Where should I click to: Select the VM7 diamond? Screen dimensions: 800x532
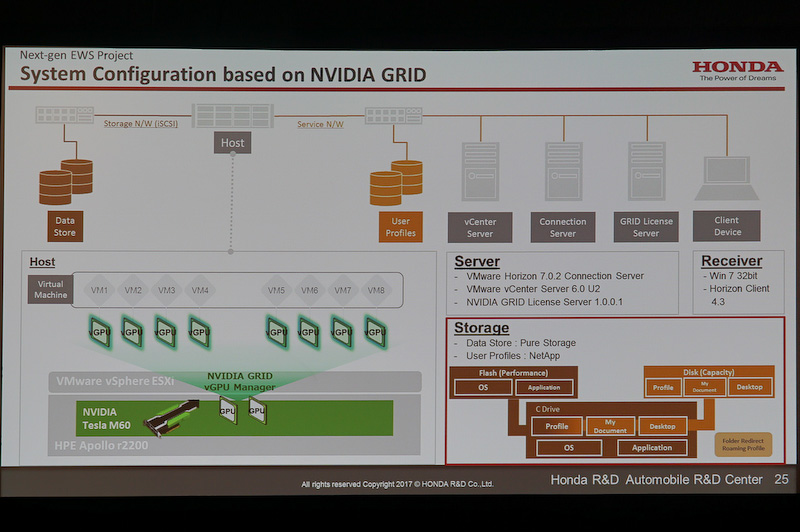pos(343,290)
